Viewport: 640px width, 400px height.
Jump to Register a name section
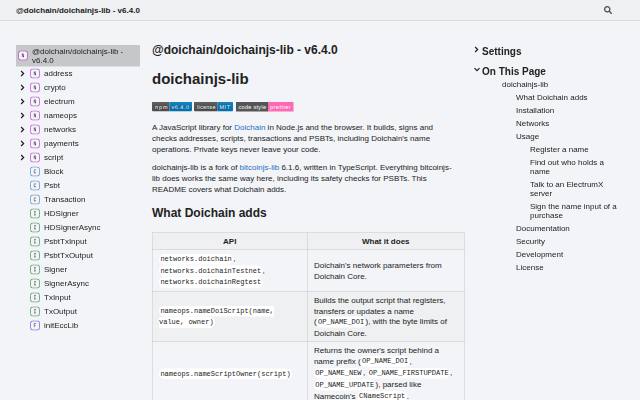click(x=559, y=149)
